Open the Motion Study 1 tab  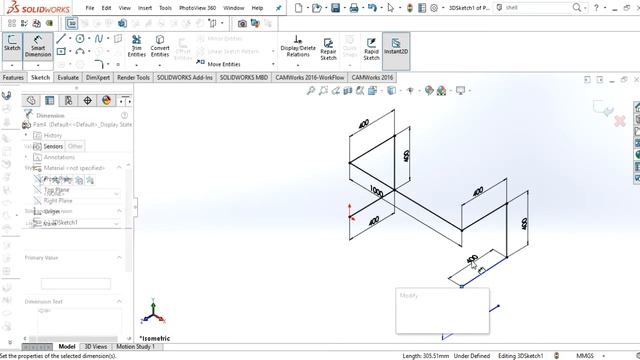(136, 347)
